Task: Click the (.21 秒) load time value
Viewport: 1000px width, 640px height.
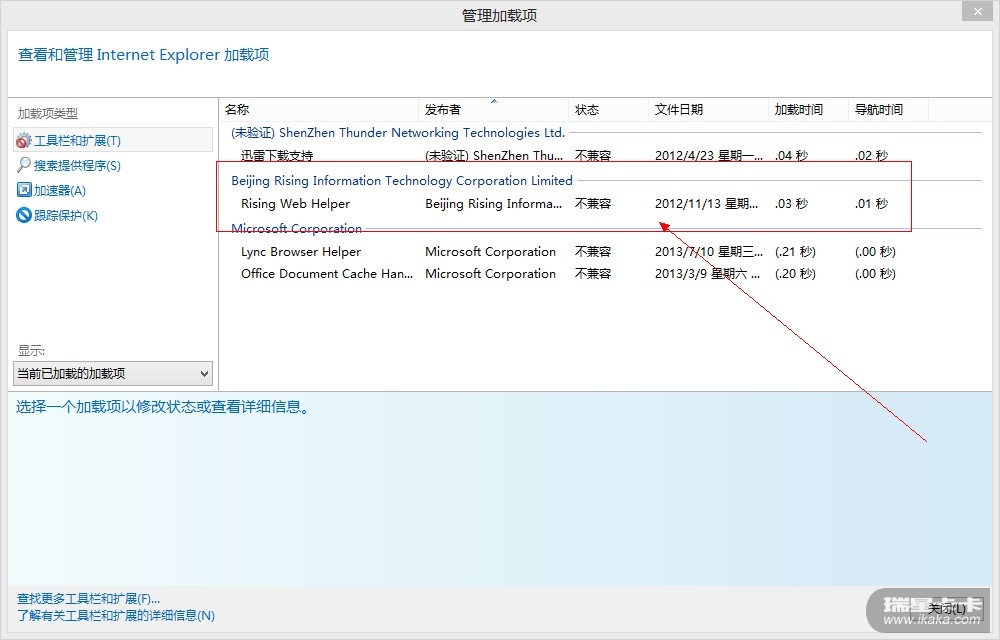Action: coord(795,252)
